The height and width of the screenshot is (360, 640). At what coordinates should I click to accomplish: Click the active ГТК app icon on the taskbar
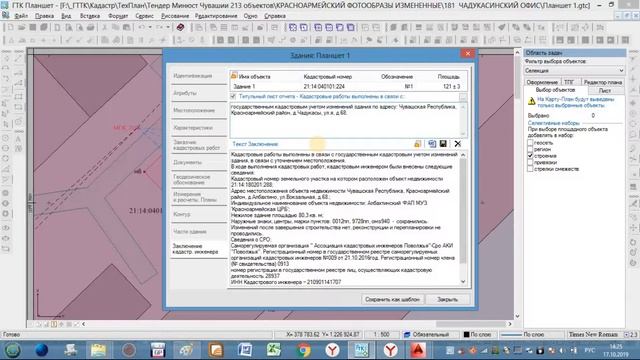pos(361,350)
